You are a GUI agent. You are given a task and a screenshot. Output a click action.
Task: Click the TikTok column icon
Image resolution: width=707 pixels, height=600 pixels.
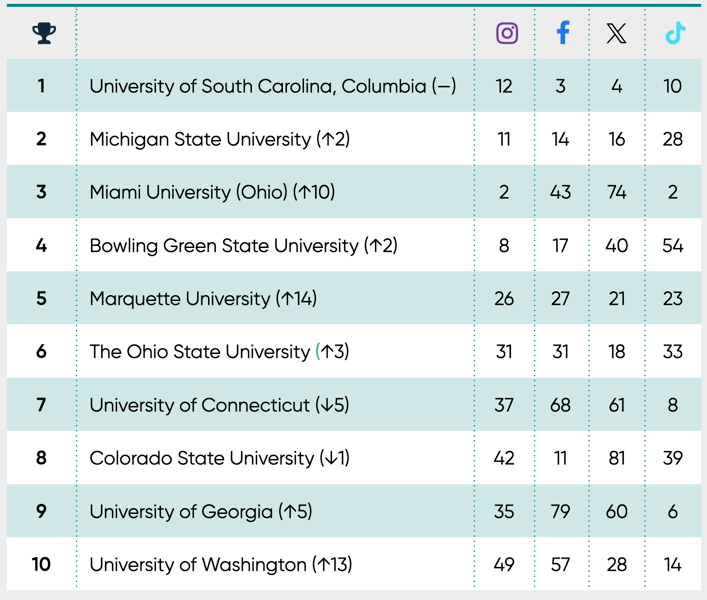pyautogui.click(x=675, y=32)
